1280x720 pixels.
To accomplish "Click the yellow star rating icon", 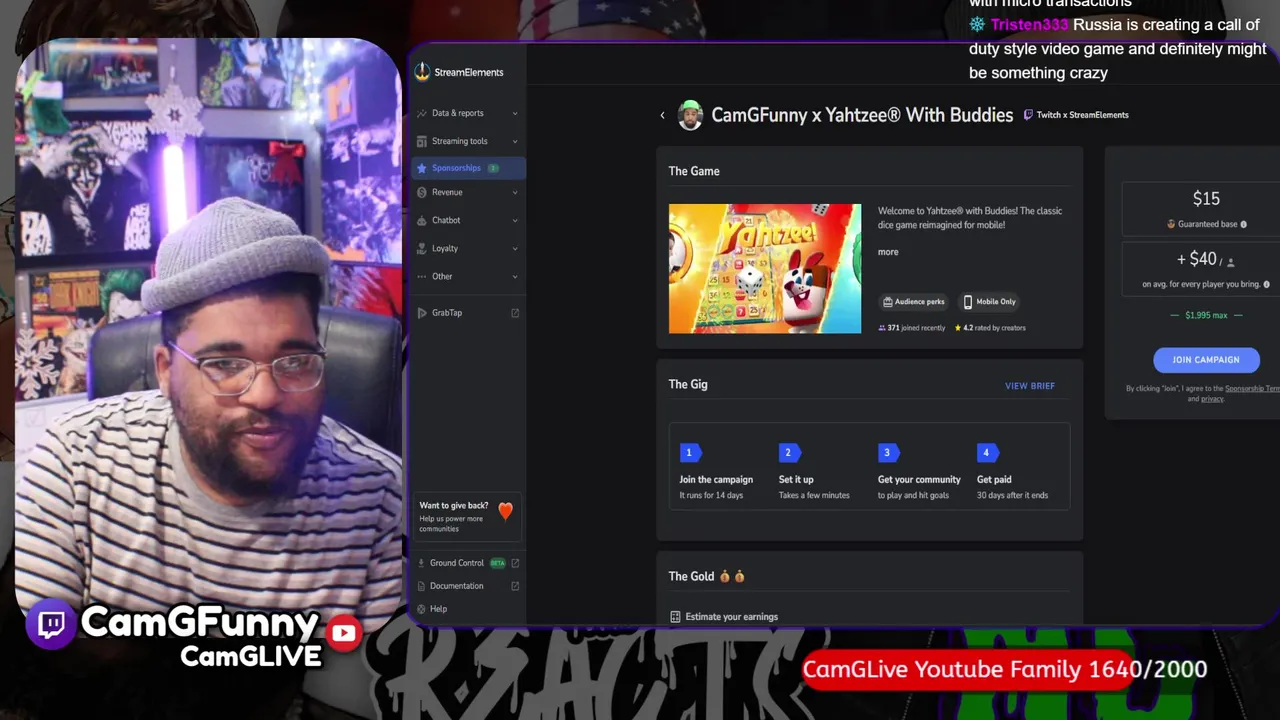I will (x=957, y=328).
